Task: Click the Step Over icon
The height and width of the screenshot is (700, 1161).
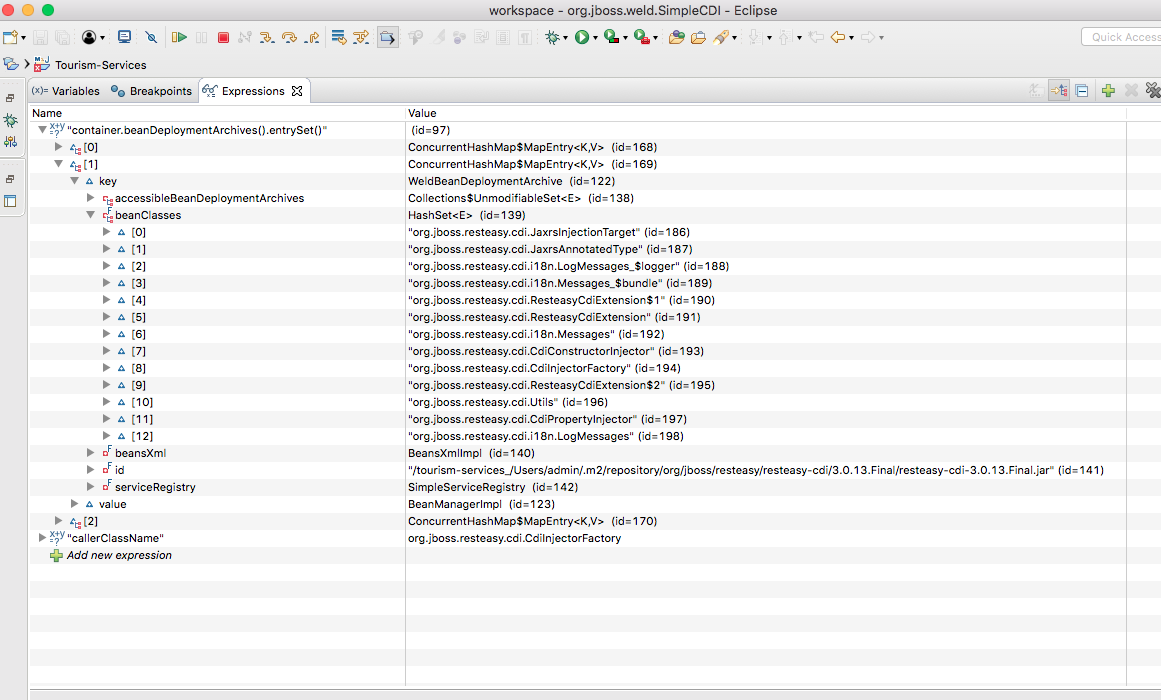Action: coord(289,37)
